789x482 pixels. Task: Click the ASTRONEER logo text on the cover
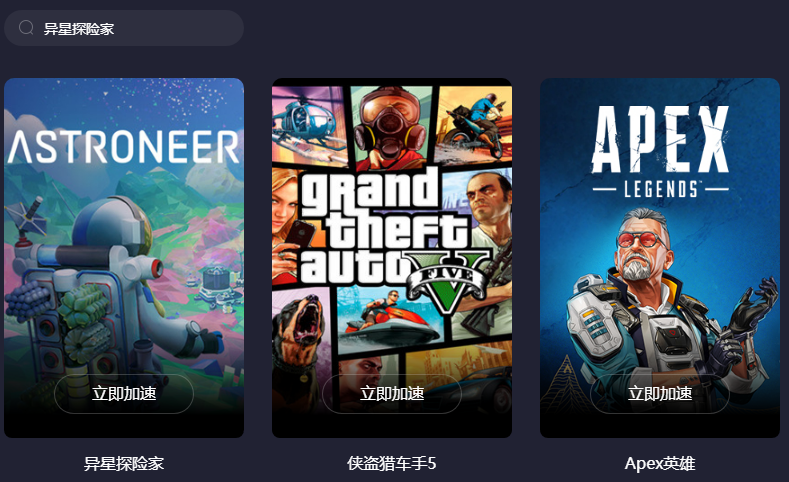(123, 147)
